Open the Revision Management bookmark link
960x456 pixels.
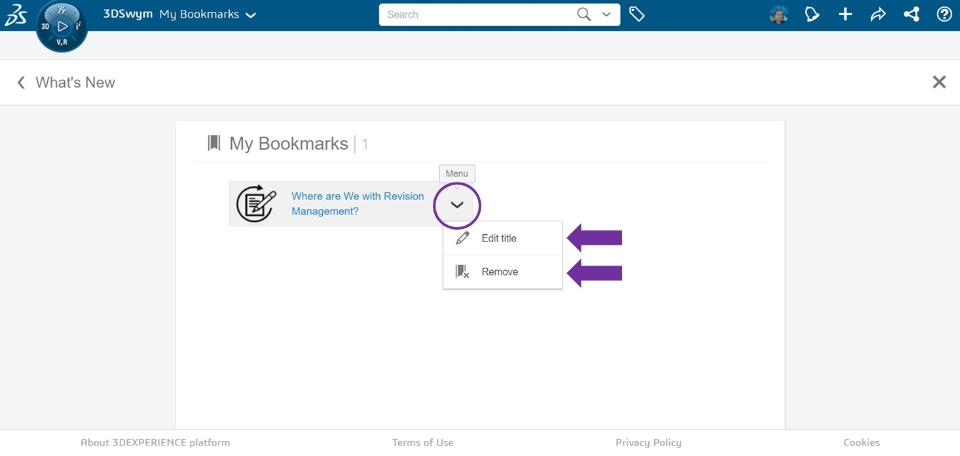pyautogui.click(x=357, y=204)
